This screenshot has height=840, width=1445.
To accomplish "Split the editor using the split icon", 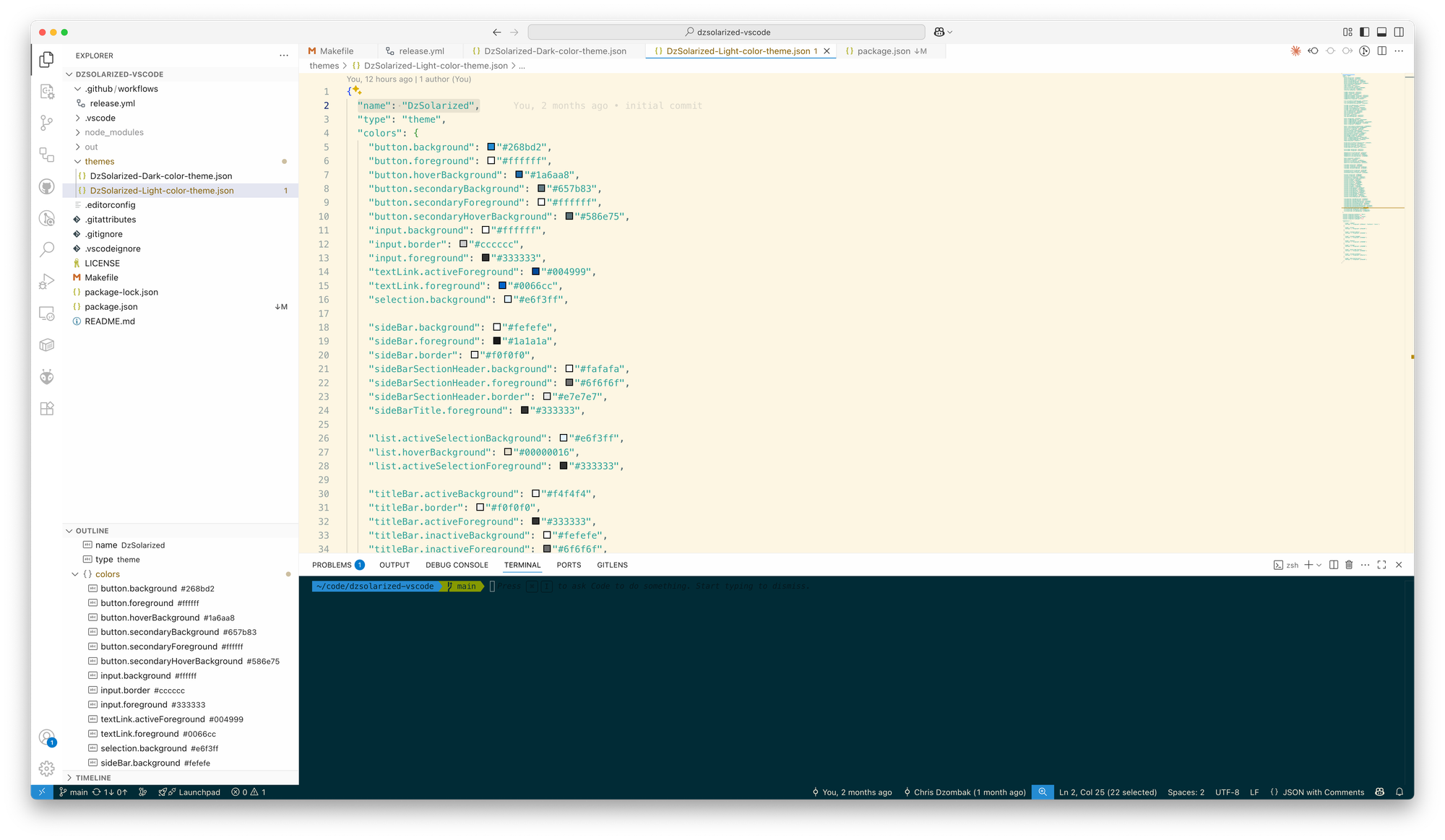I will click(x=1382, y=51).
